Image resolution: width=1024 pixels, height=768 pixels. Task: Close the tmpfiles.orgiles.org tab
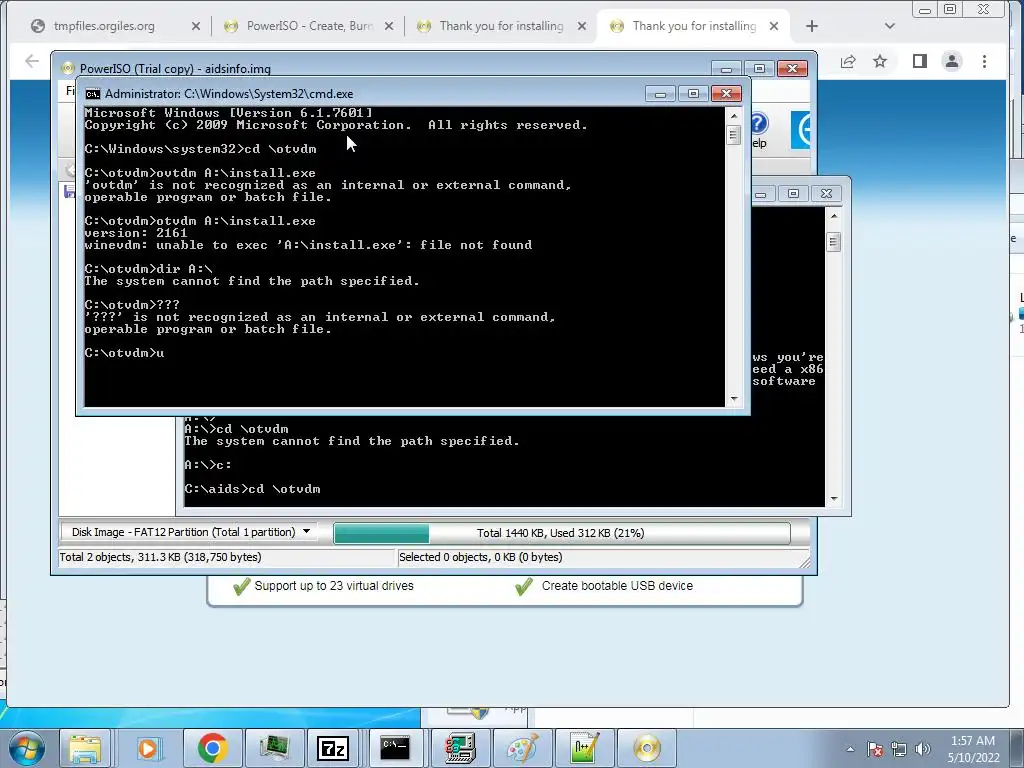pyautogui.click(x=196, y=26)
